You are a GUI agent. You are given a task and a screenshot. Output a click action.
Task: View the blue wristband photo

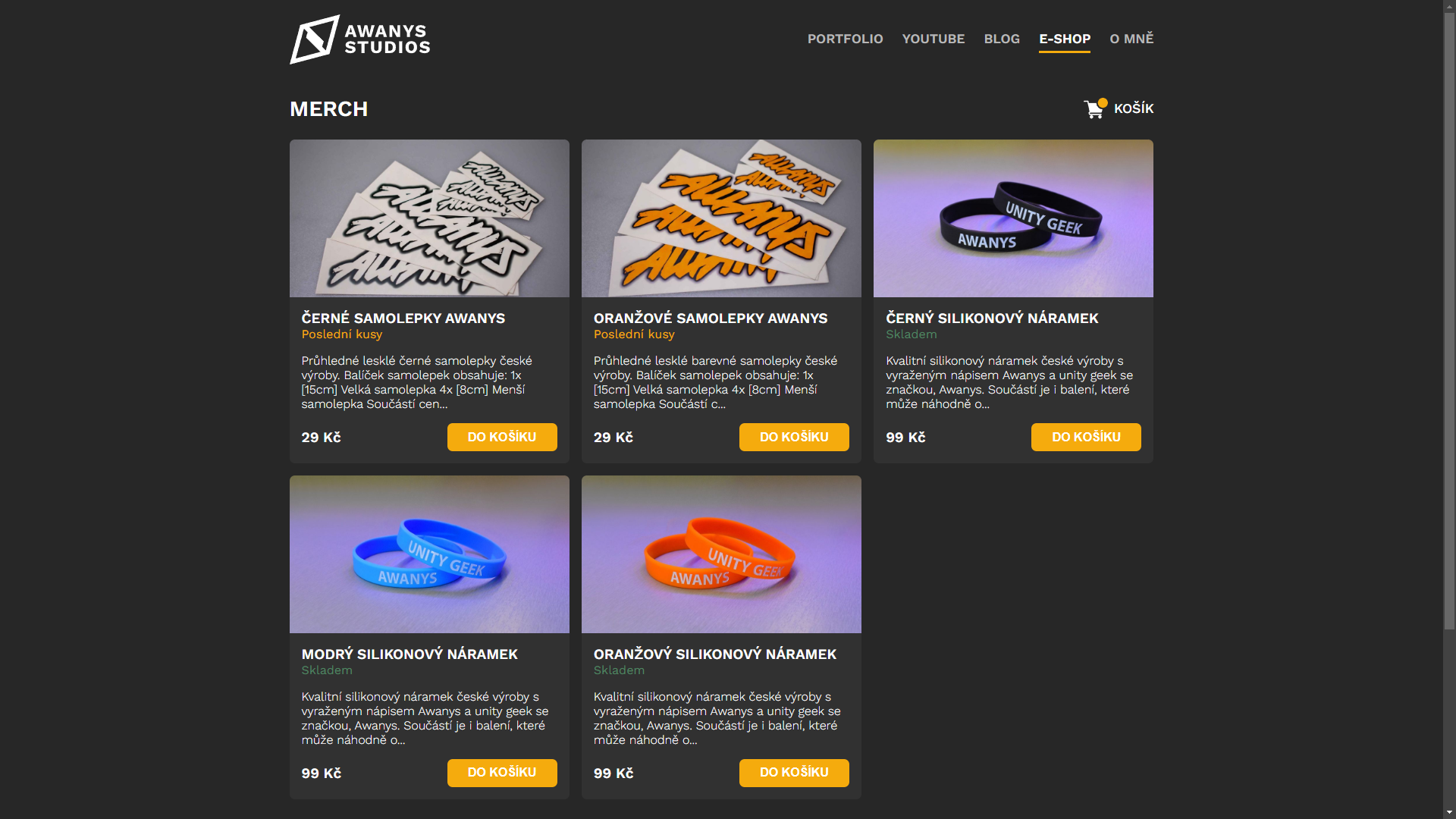point(429,554)
